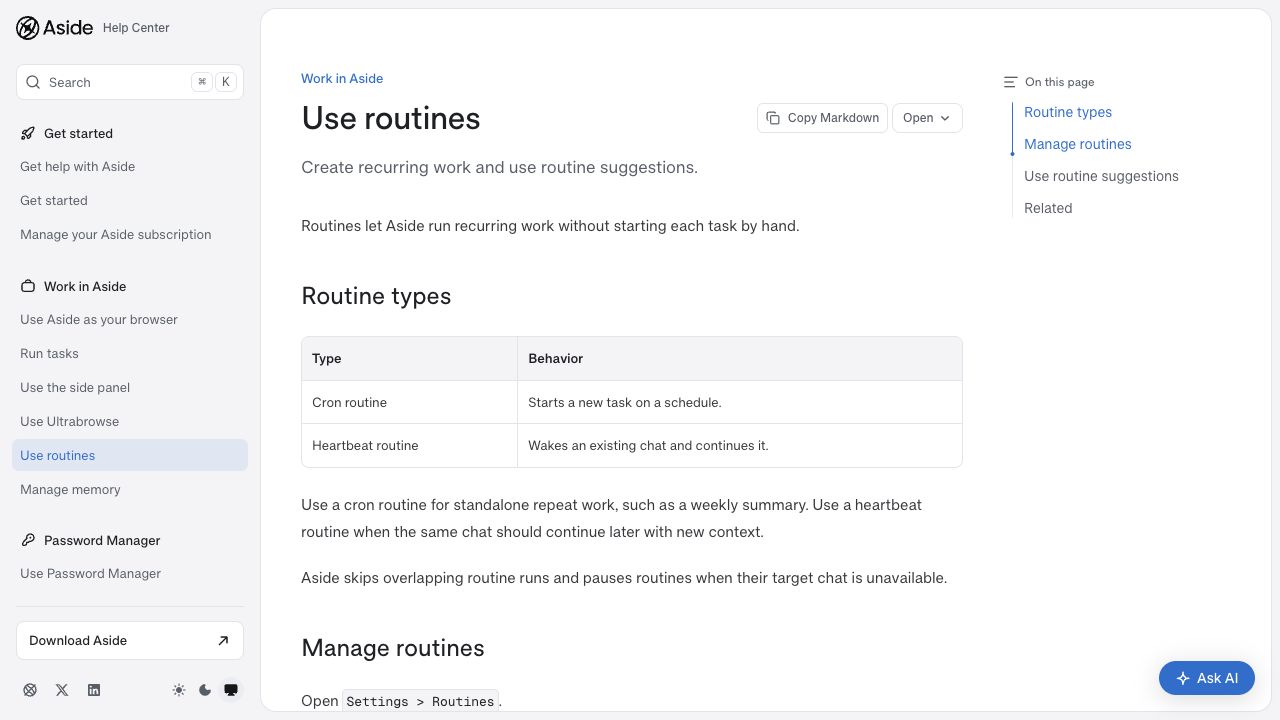
Task: Jump to Routine types in page outline
Action: (x=1068, y=112)
